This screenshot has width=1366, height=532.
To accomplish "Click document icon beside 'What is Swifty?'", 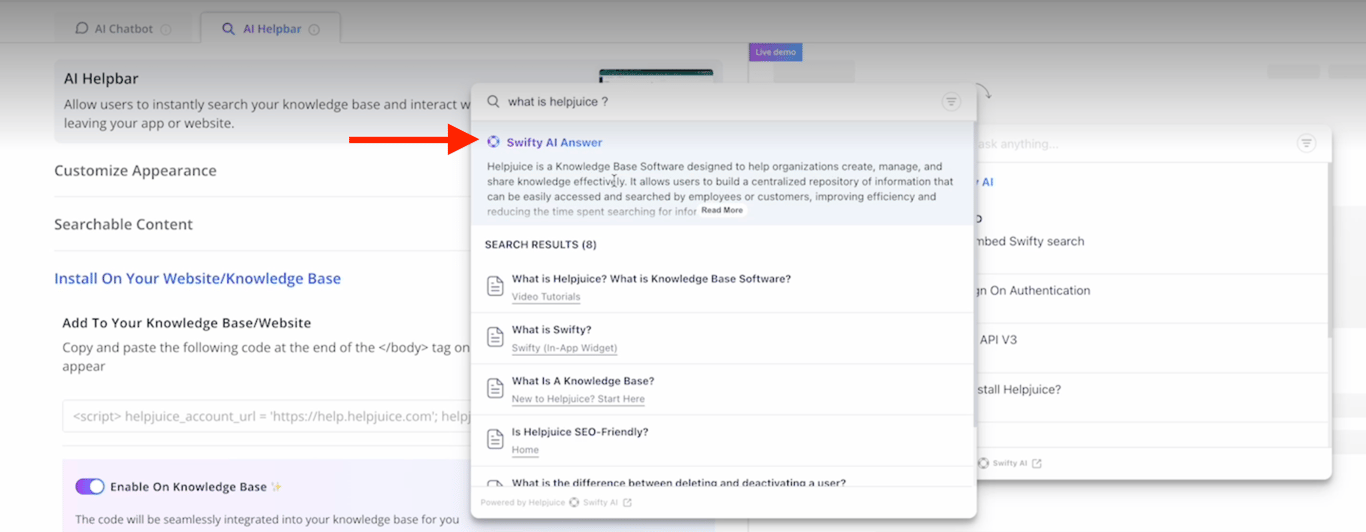I will point(495,338).
